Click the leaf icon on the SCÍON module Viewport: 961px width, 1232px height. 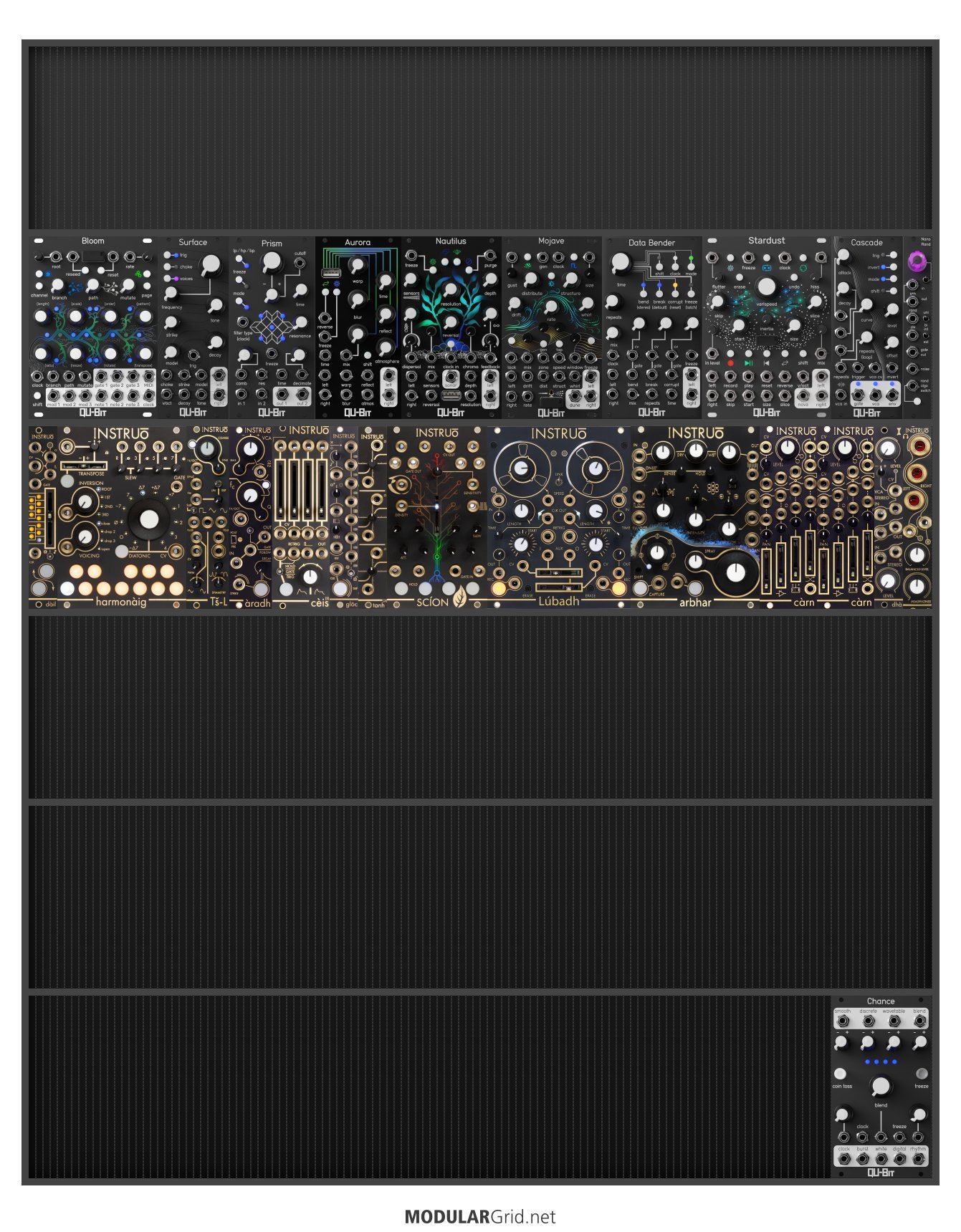pos(461,595)
